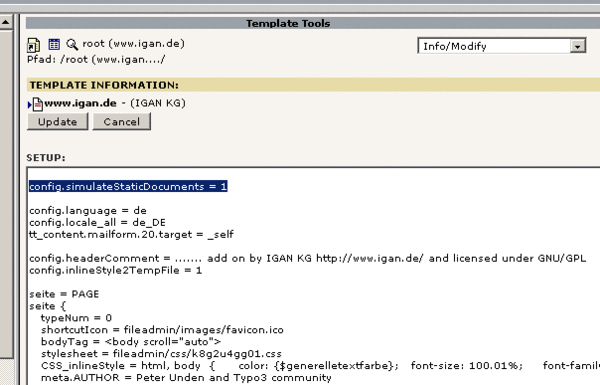
Task: Click the shortcutIcon favicon.ico line
Action: tap(162, 330)
